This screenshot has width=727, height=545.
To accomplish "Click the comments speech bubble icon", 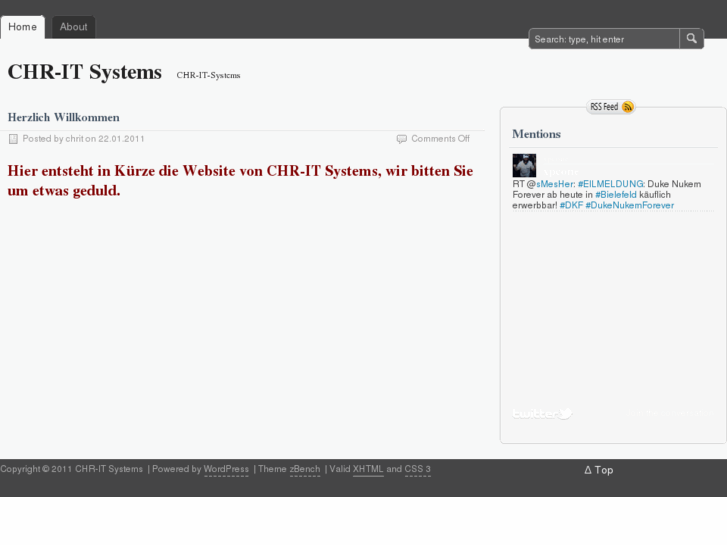I will point(402,139).
